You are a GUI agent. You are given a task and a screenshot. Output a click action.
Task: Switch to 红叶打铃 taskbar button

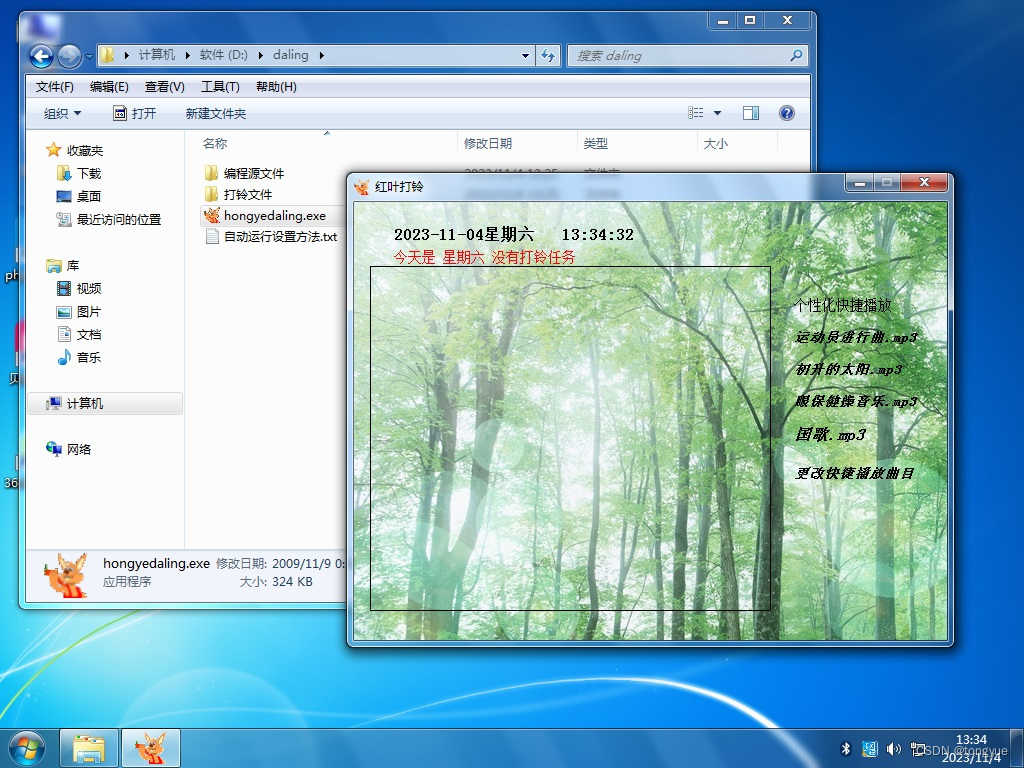coord(150,748)
